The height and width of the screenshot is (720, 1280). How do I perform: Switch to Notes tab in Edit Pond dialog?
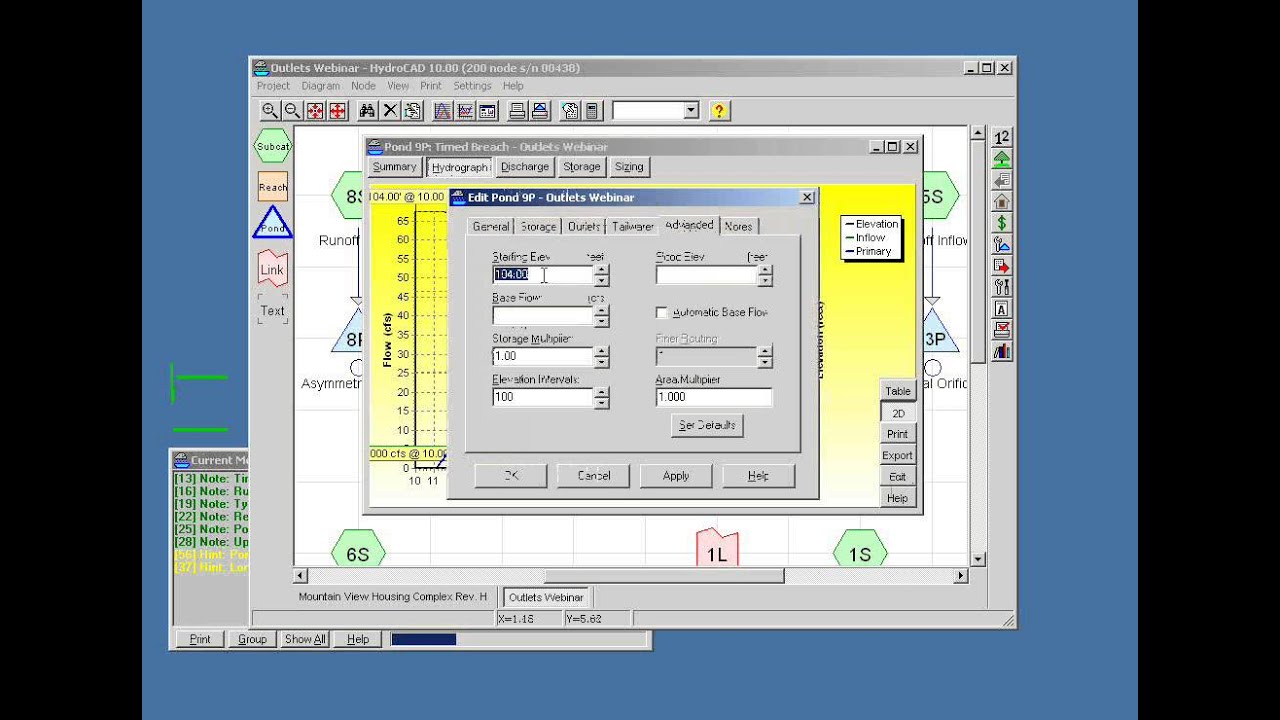738,227
